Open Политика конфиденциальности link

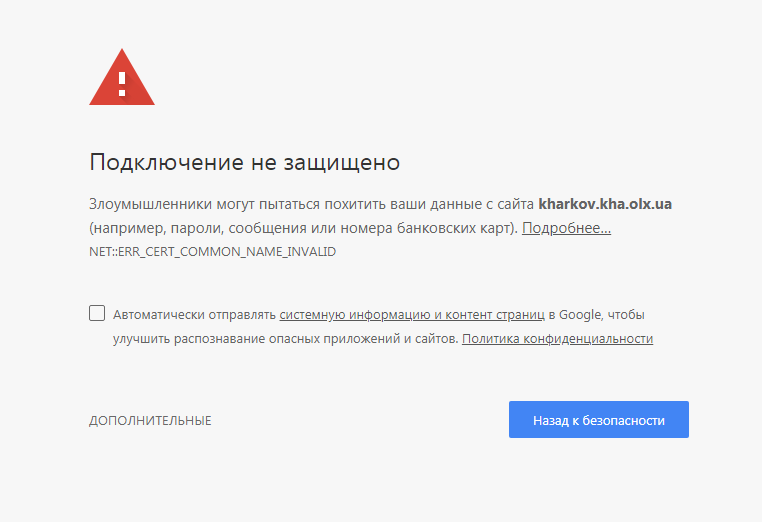[557, 338]
